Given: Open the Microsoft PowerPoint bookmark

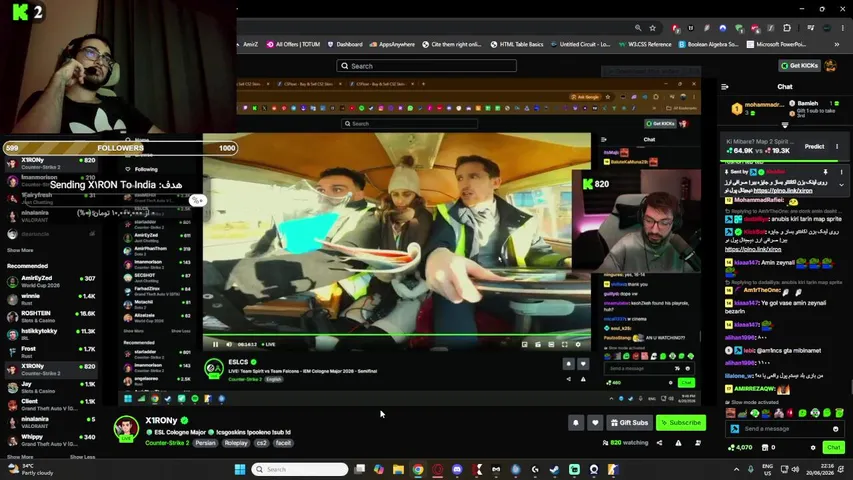Looking at the screenshot, I should pyautogui.click(x=776, y=45).
